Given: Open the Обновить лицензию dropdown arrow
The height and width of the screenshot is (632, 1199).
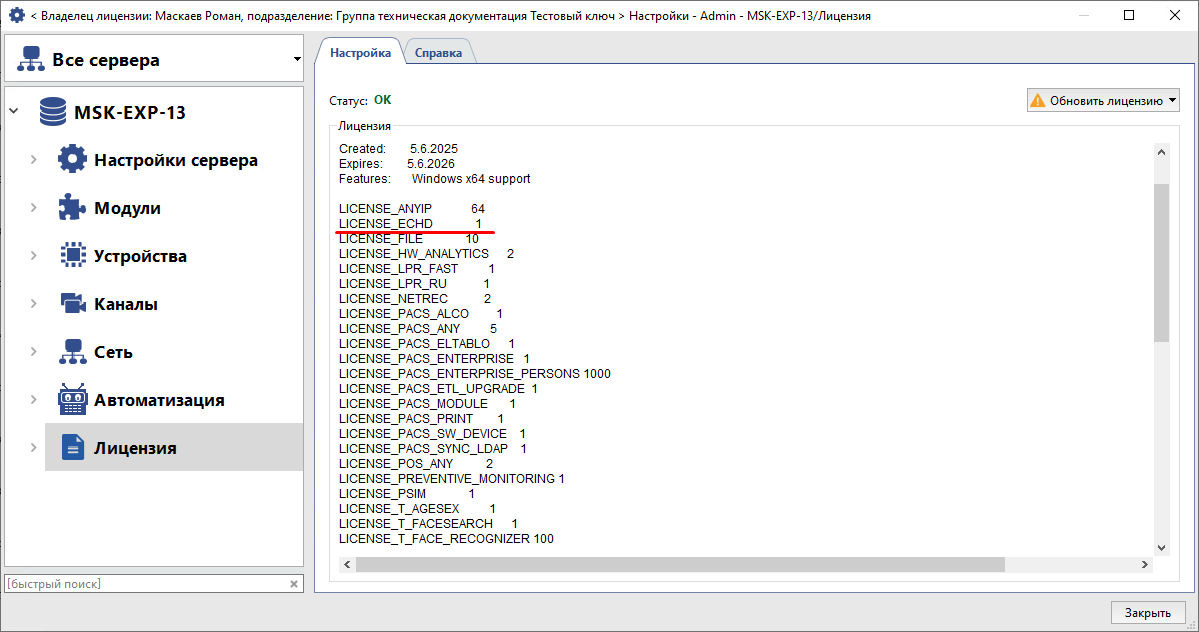Looking at the screenshot, I should tap(1172, 100).
